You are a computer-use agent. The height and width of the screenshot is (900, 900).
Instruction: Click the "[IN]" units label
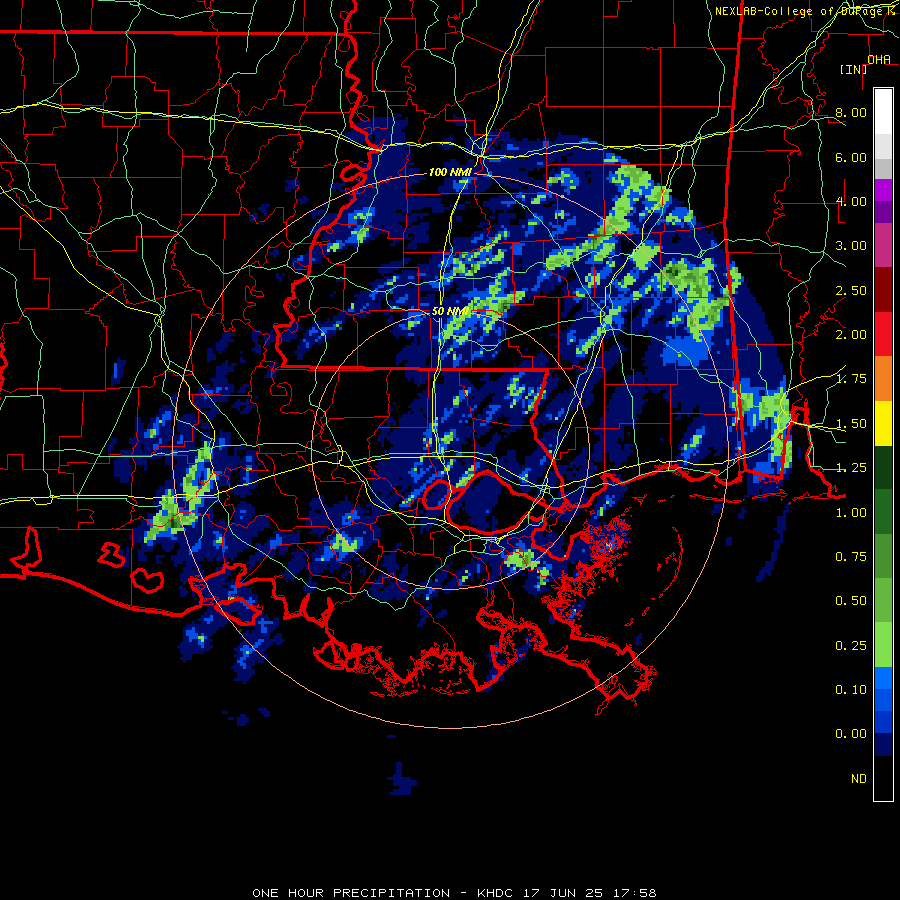pos(854,69)
